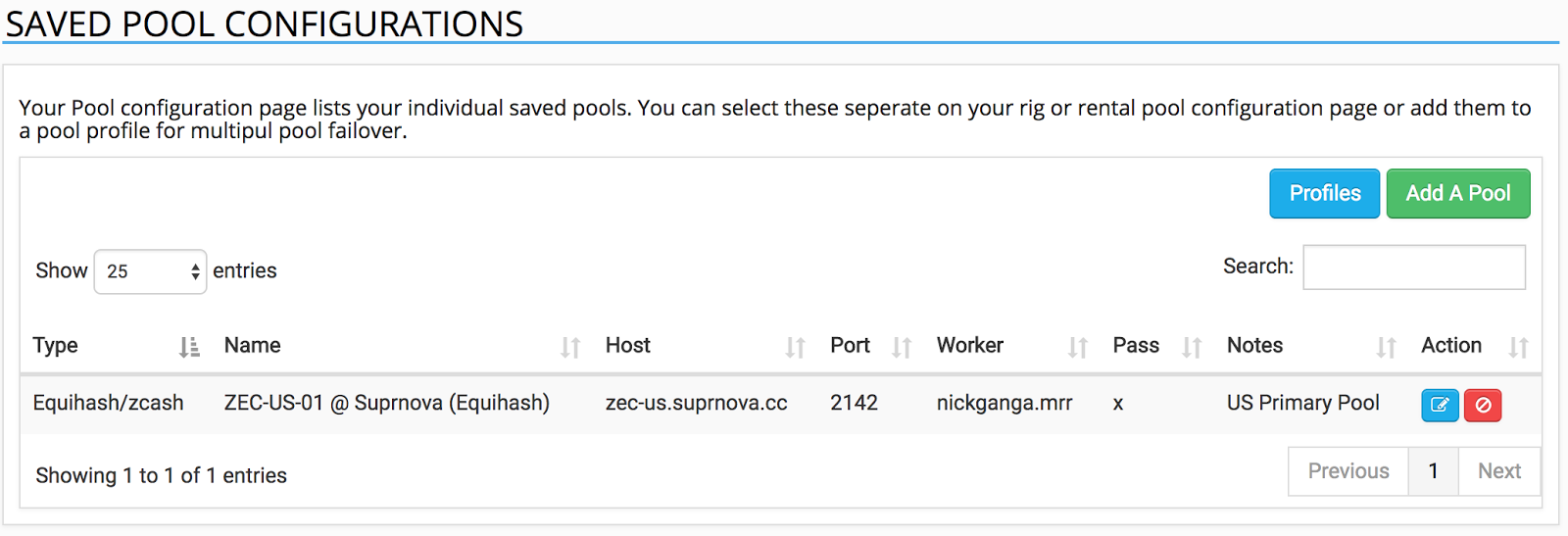Sort by Action column arrows
The image size is (1568, 536).
pyautogui.click(x=1518, y=347)
